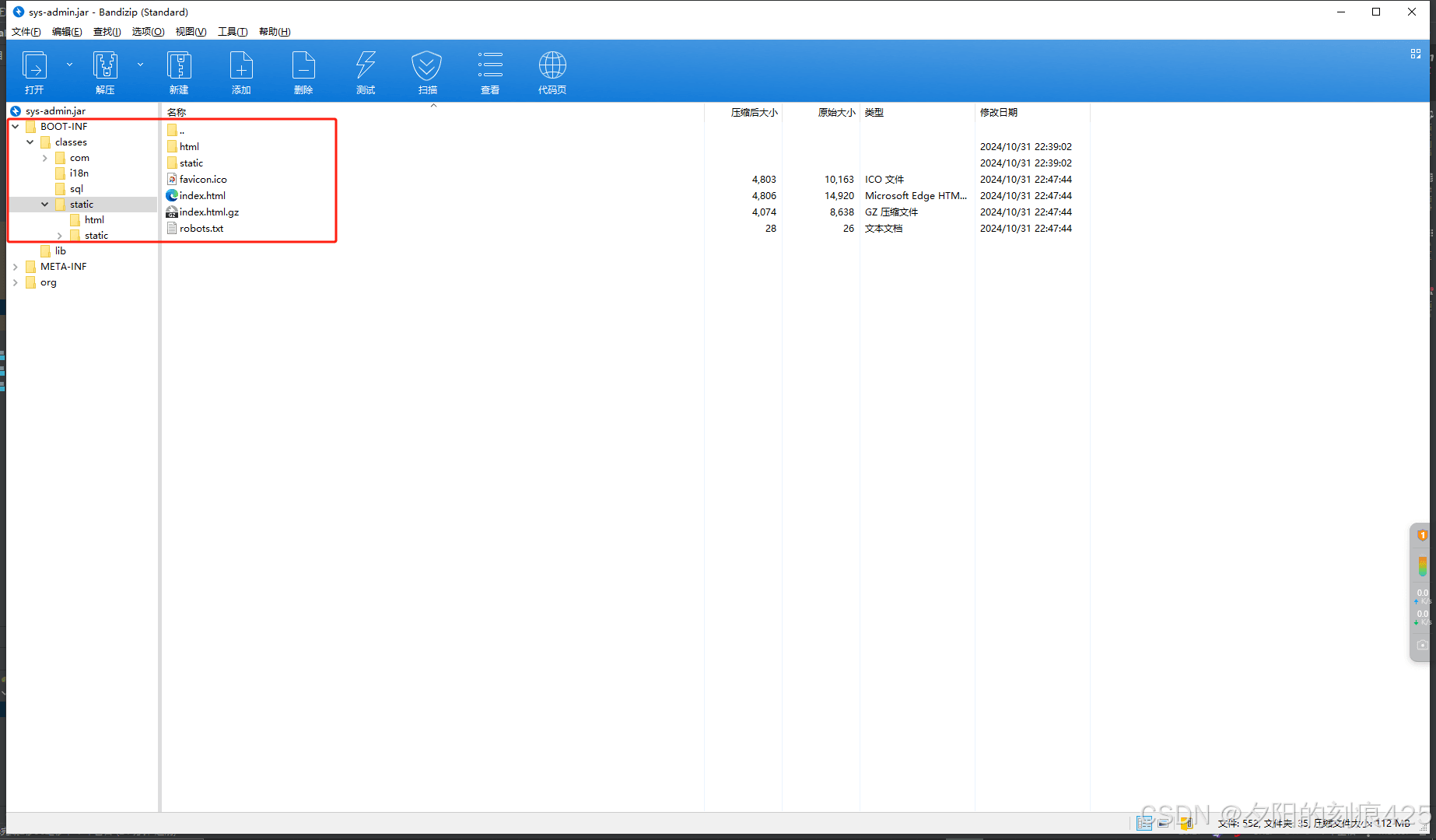Sort by the 原始大小 column header
The image size is (1436, 840).
point(836,113)
